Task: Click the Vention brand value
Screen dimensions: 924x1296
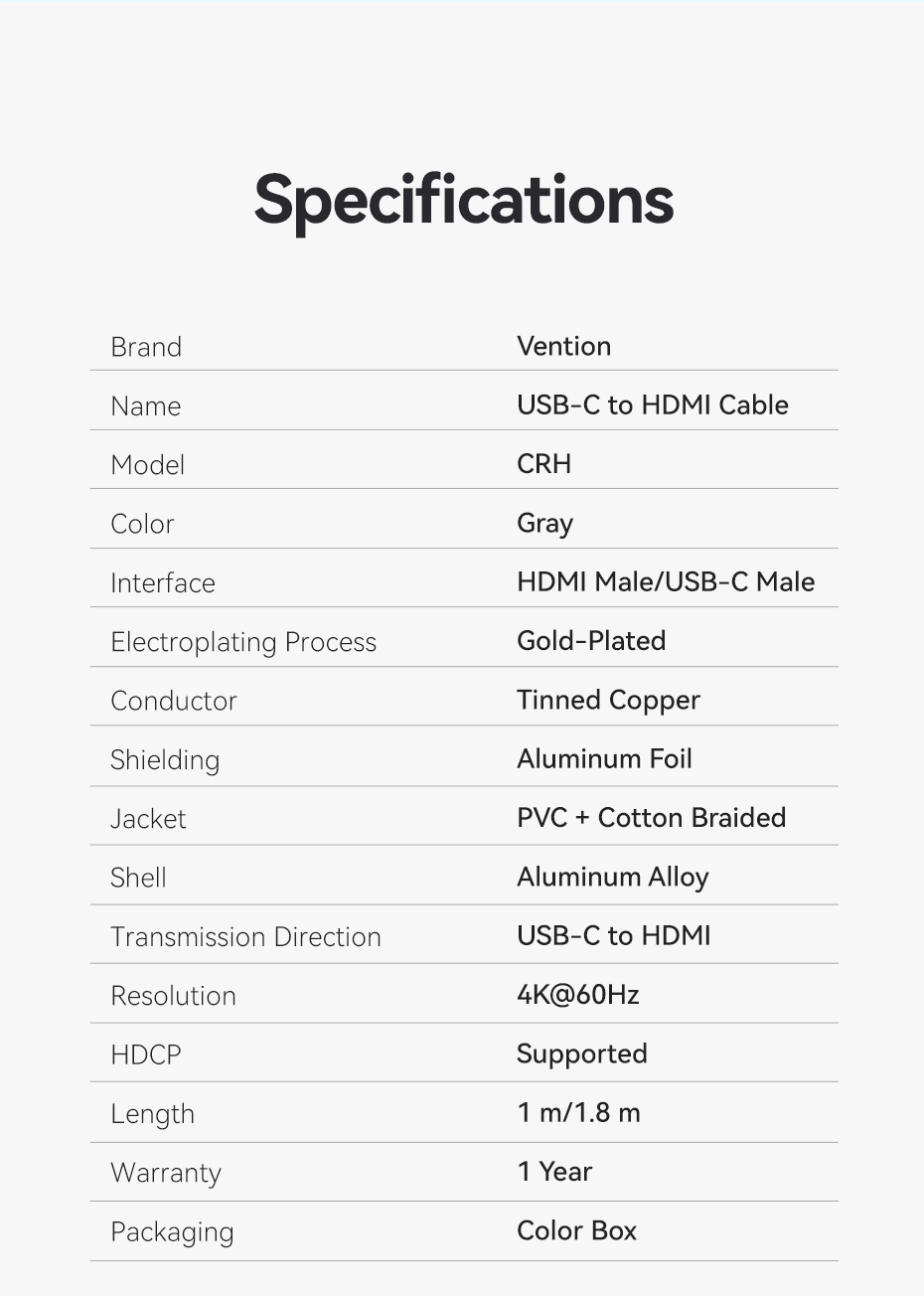Action: point(563,346)
